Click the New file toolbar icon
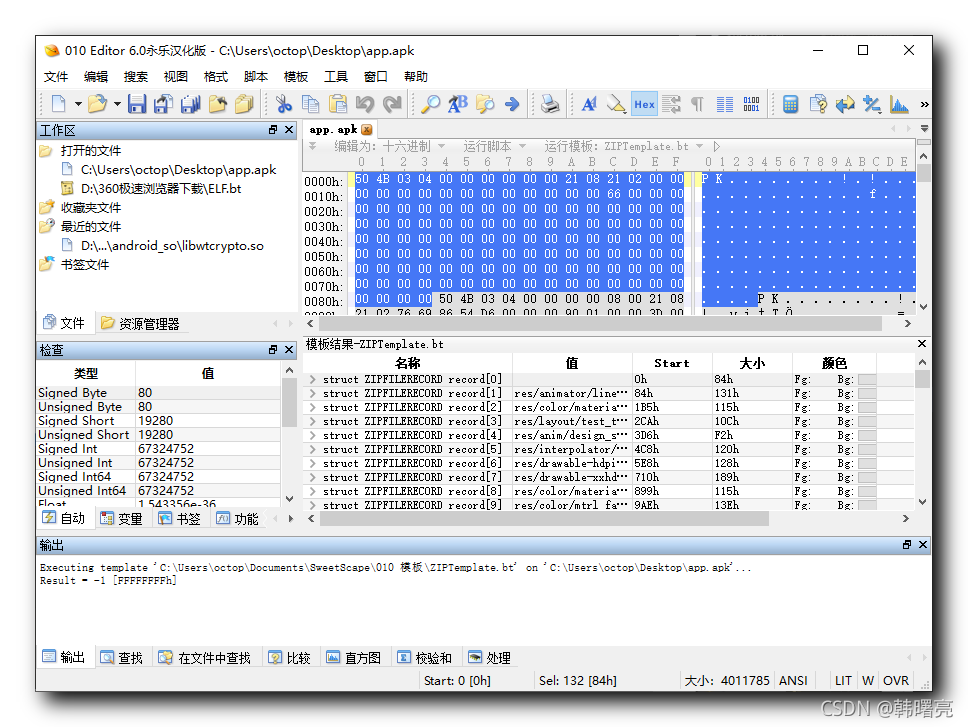Image resolution: width=968 pixels, height=727 pixels. 59,104
